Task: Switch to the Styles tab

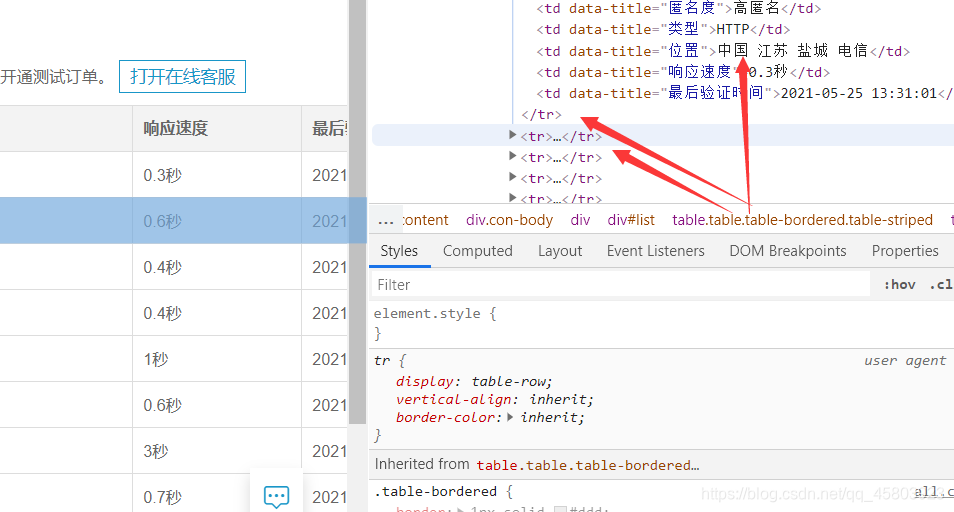Action: coord(399,251)
